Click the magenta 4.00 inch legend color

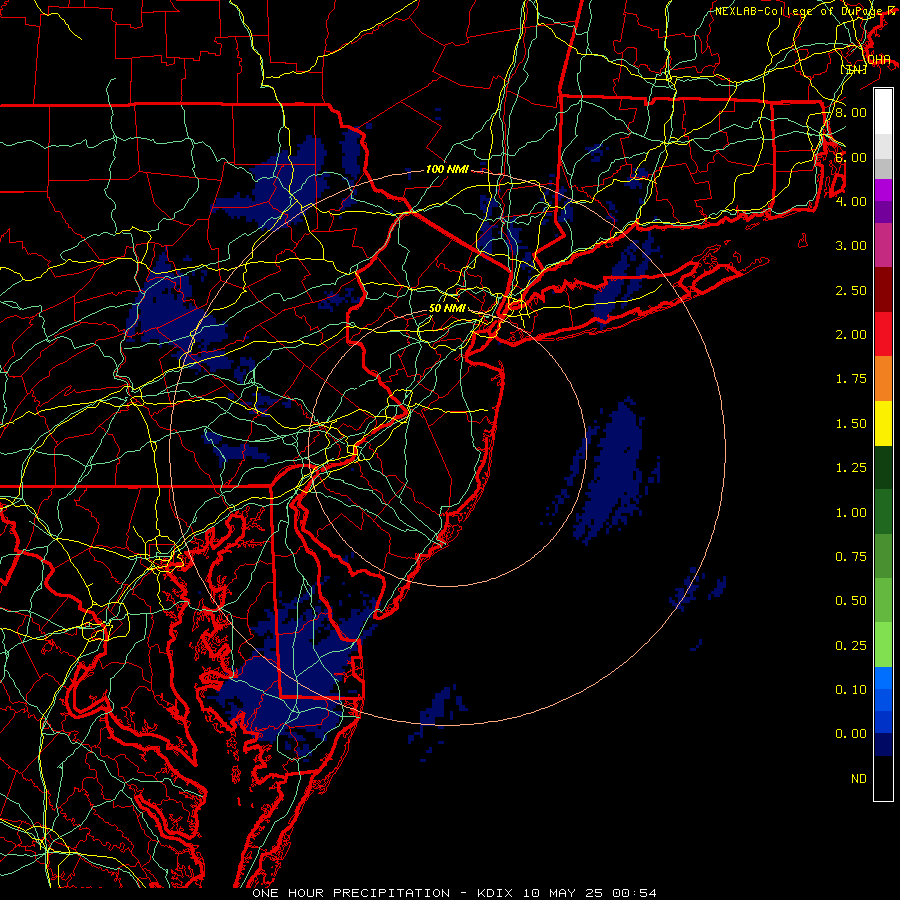(x=883, y=190)
